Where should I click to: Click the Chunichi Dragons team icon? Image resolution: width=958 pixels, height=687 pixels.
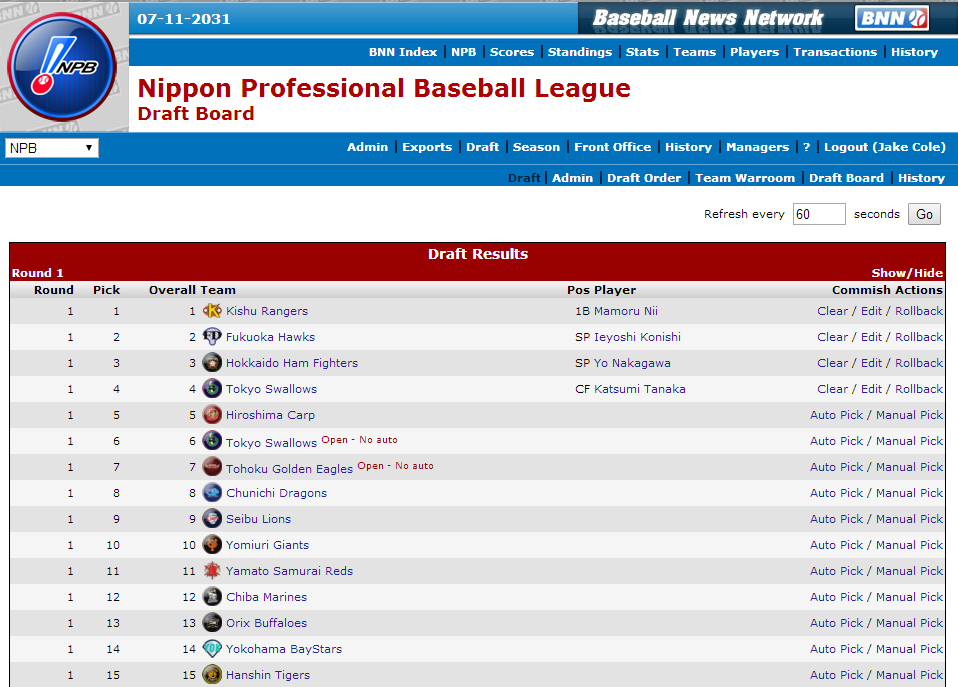[x=212, y=493]
